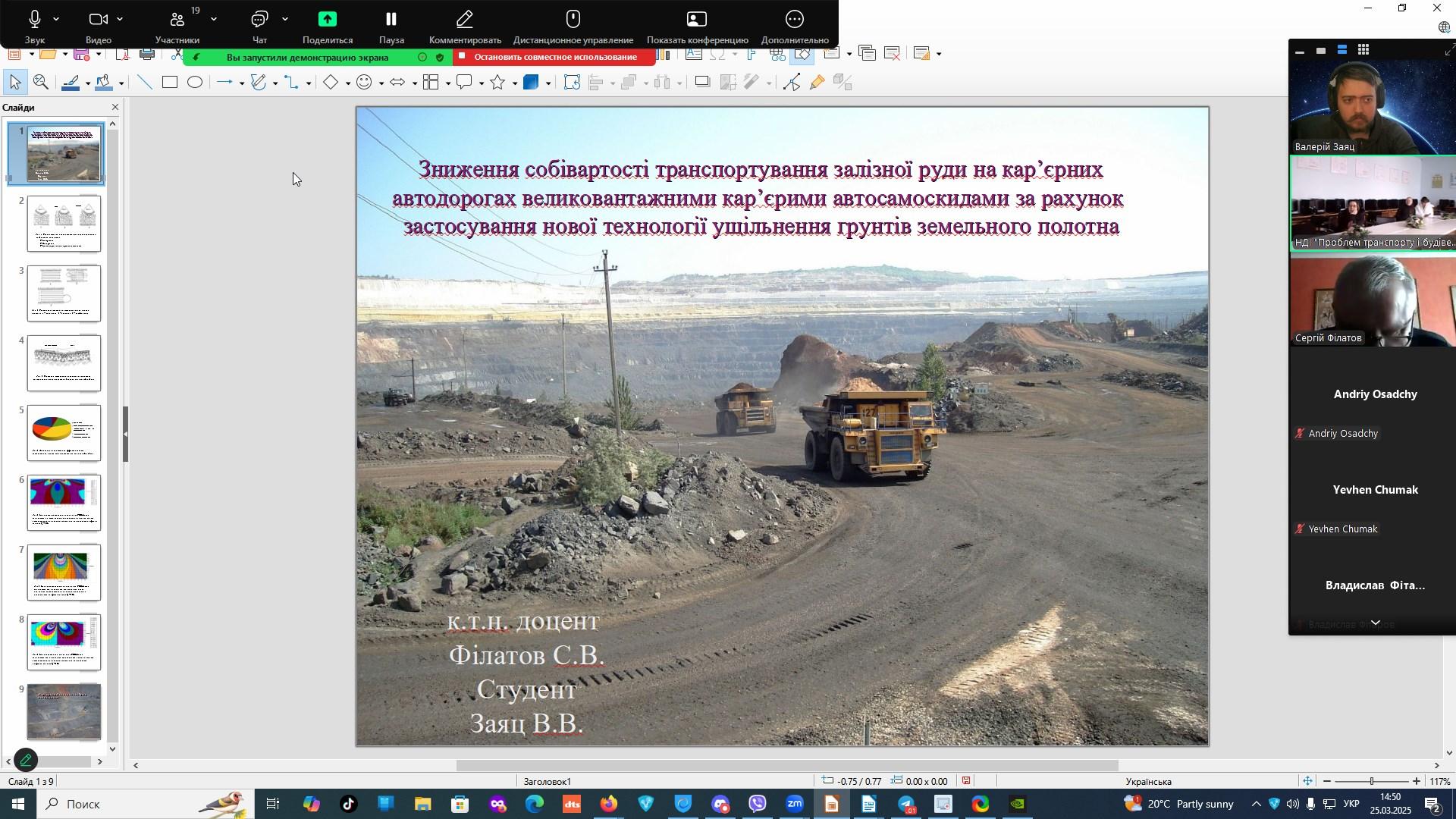This screenshot has width=1456, height=819.
Task: Open the Участники options arrow
Action: coord(214,19)
